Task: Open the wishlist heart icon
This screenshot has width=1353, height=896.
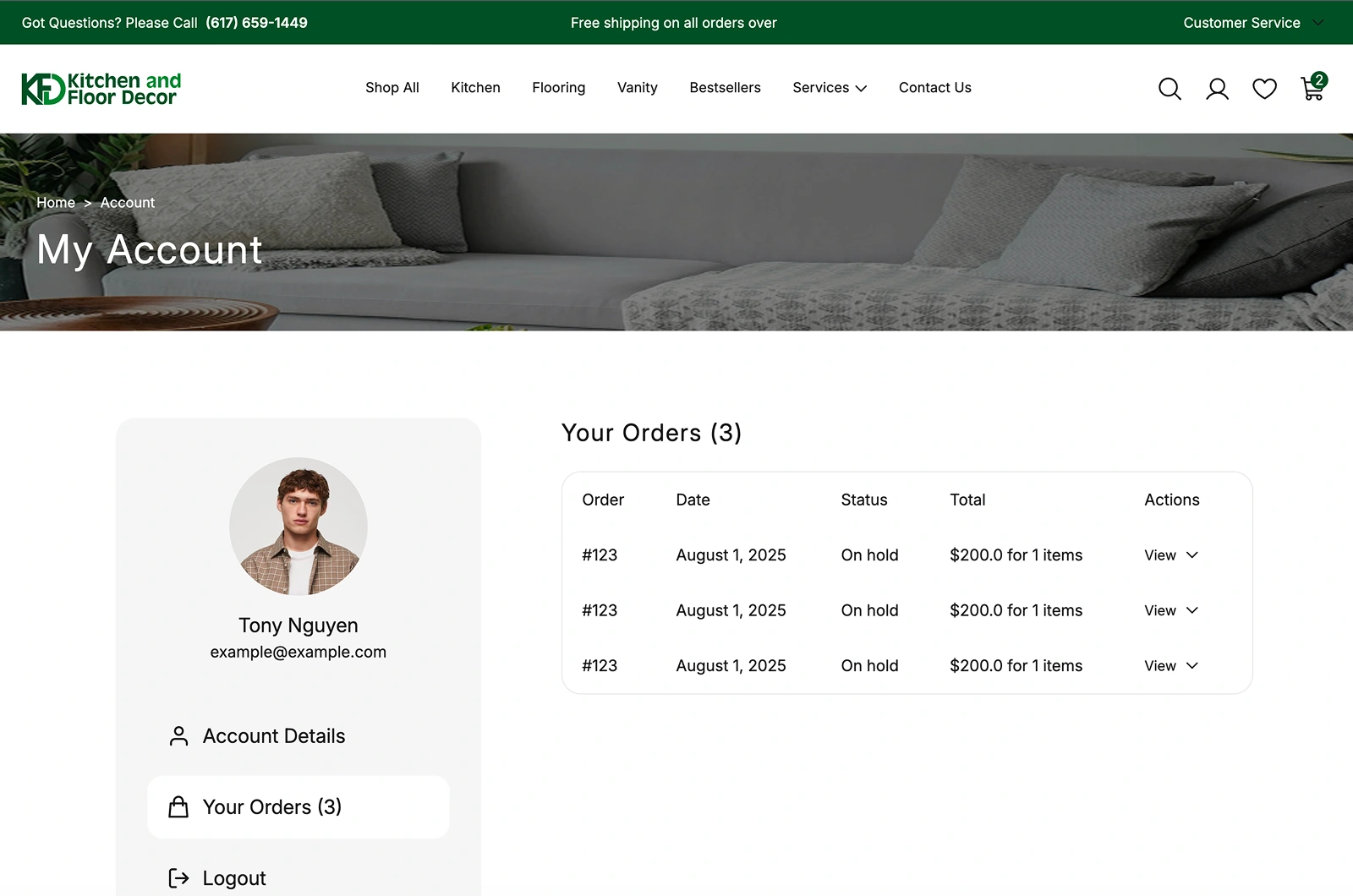Action: pos(1264,89)
